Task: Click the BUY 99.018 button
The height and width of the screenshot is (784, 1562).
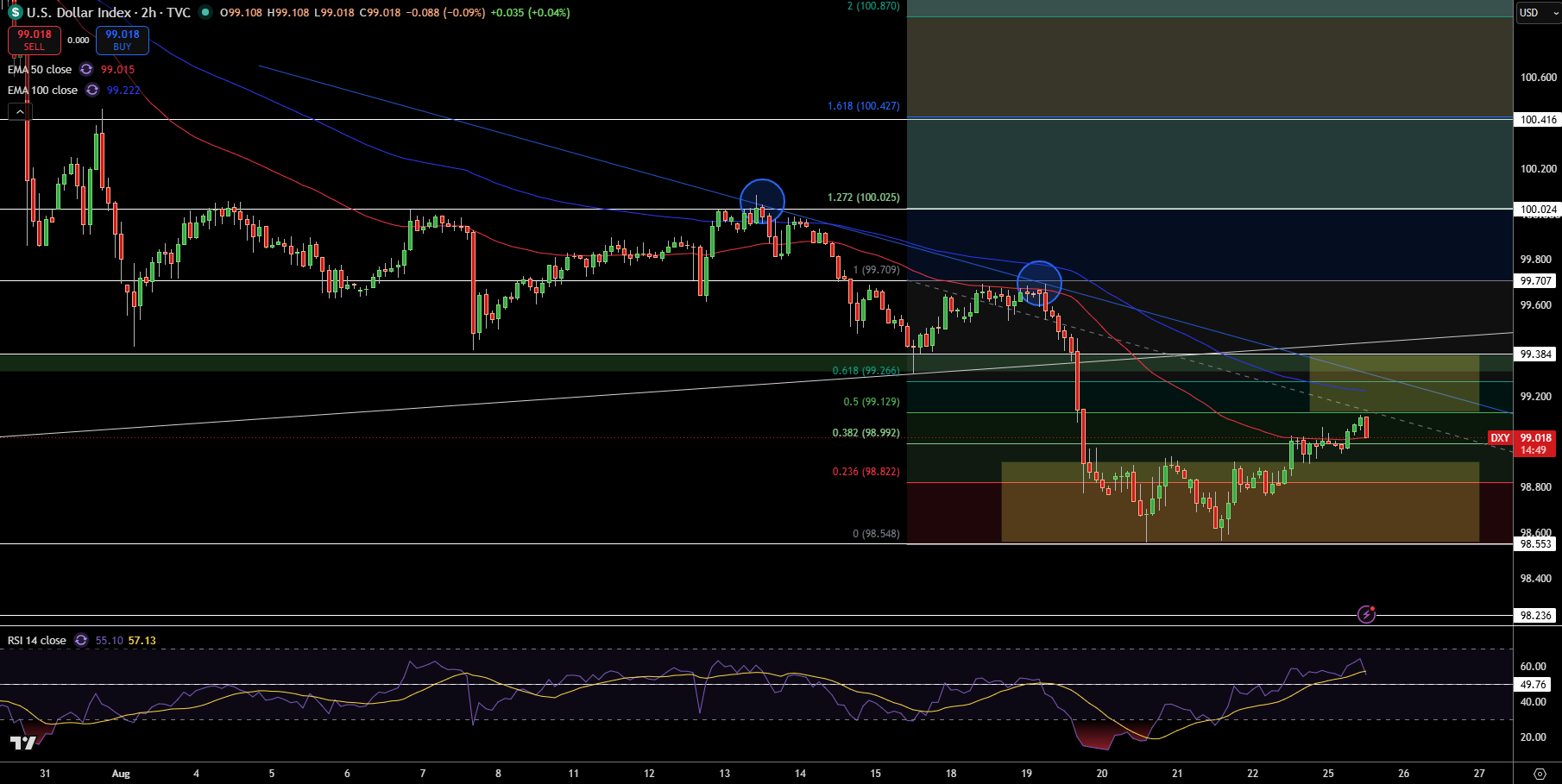Action: point(123,40)
